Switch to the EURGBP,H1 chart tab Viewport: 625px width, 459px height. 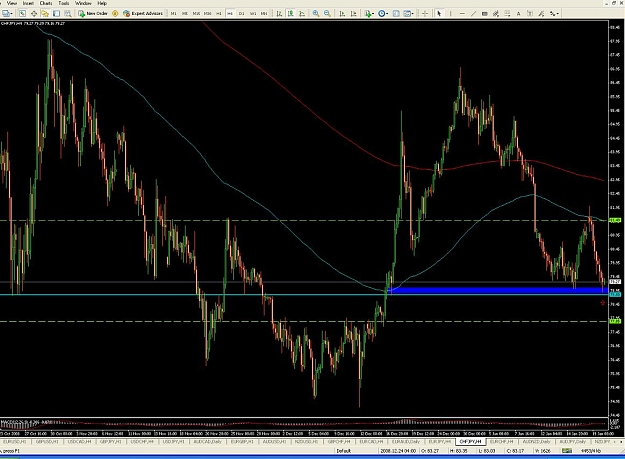[x=243, y=442]
